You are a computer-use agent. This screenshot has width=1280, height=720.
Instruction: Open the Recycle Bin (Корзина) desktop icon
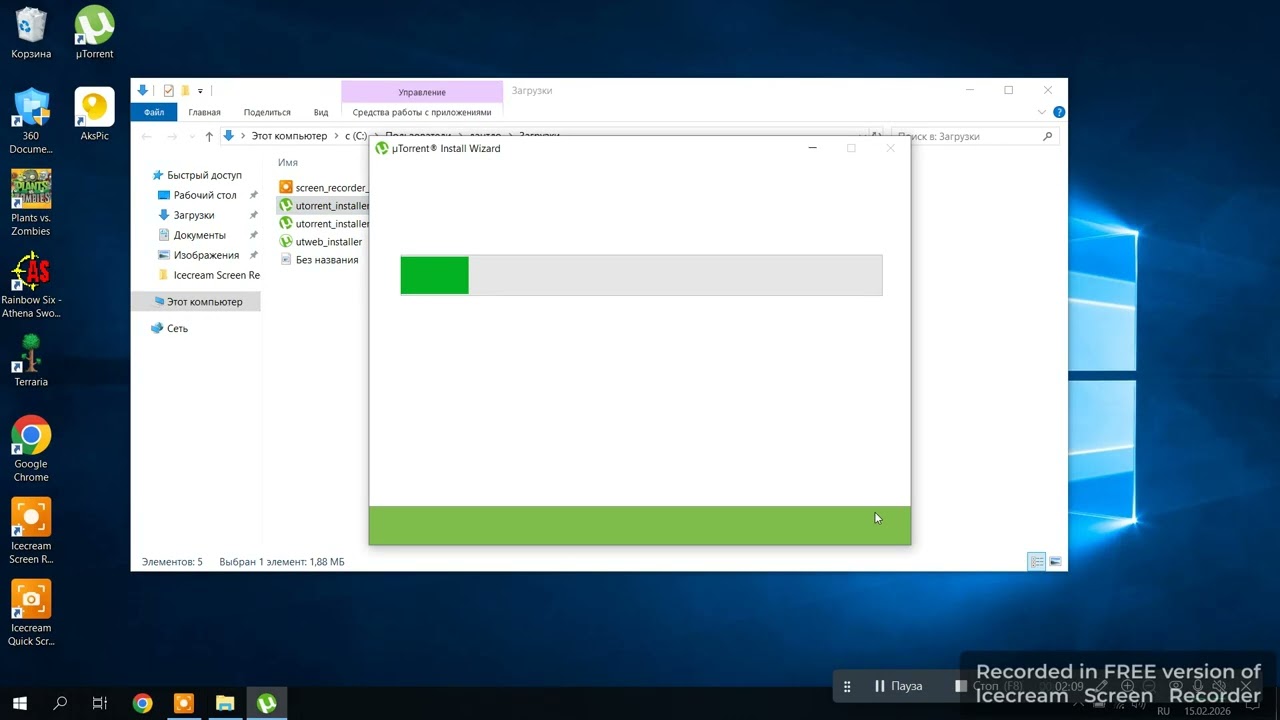pos(31,32)
